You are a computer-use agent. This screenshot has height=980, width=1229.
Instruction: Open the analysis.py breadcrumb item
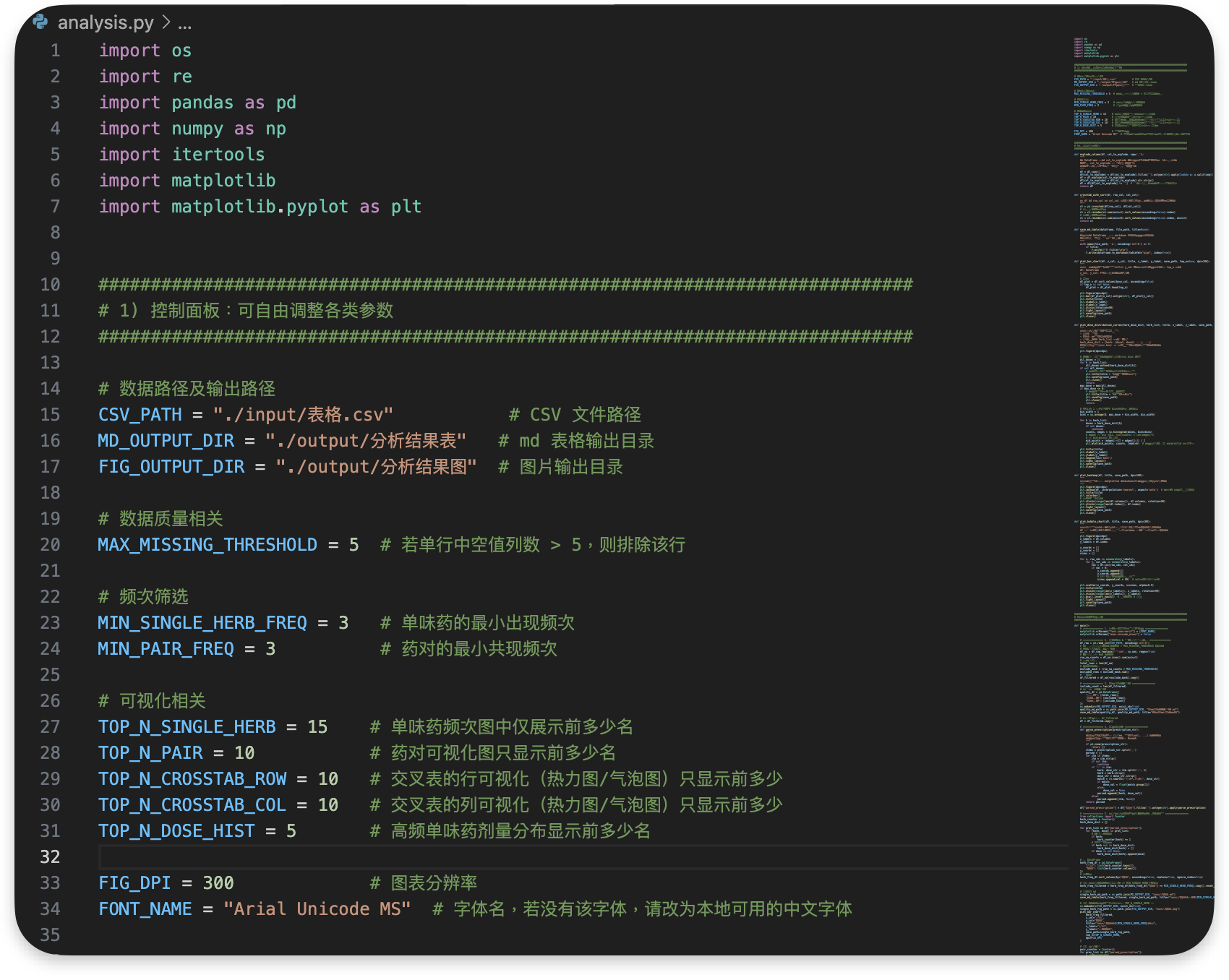pyautogui.click(x=106, y=22)
